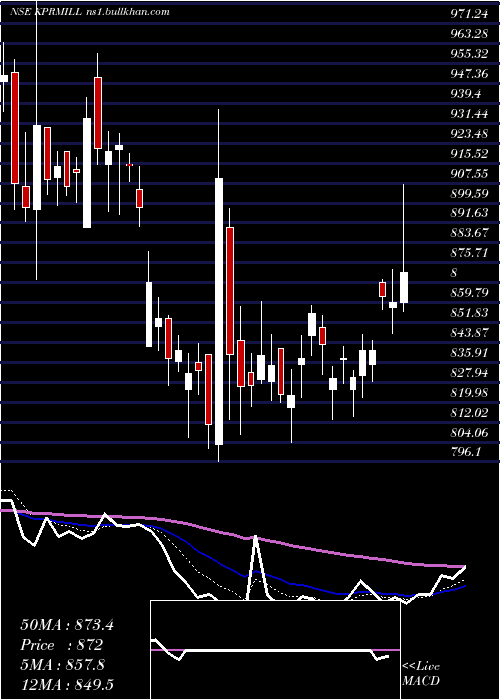The width and height of the screenshot is (500, 700).
Task: Click the MACD inset chart panel
Action: pos(275,650)
